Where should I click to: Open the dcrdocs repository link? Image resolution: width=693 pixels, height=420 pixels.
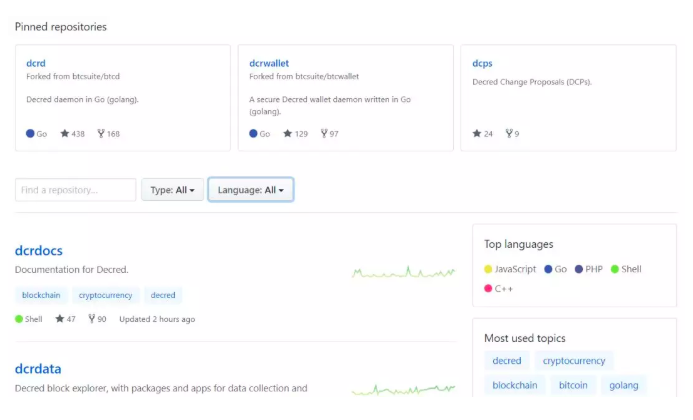(39, 251)
